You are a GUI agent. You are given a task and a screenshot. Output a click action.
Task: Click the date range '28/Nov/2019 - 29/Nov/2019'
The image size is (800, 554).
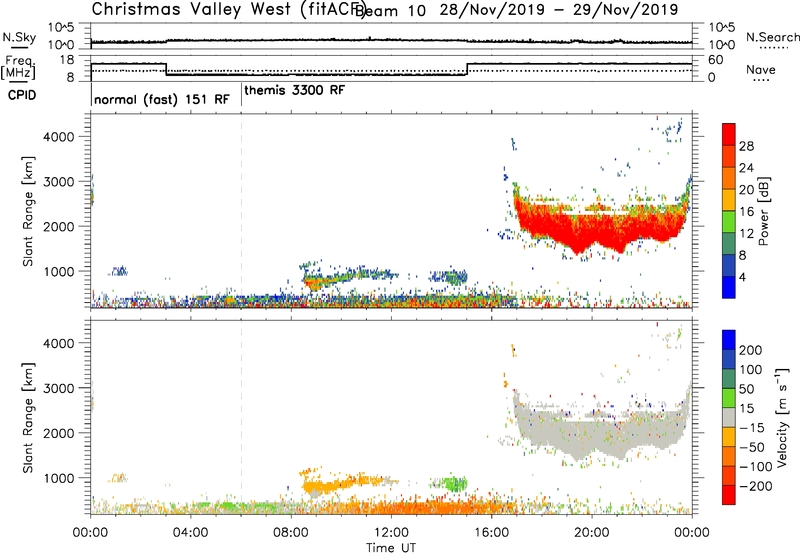[559, 10]
